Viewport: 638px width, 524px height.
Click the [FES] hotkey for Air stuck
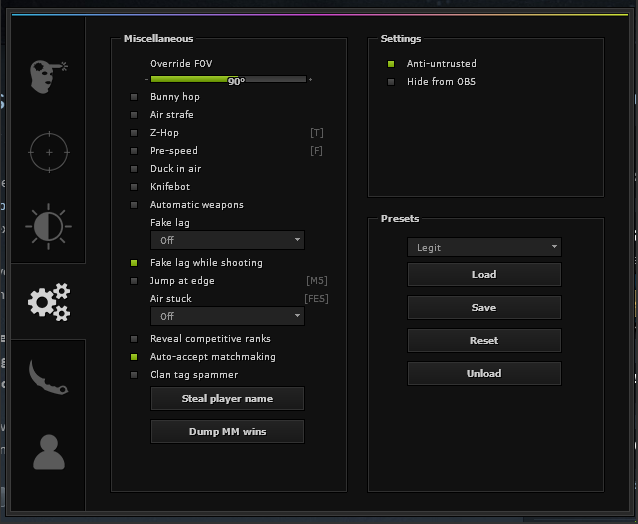(316, 299)
